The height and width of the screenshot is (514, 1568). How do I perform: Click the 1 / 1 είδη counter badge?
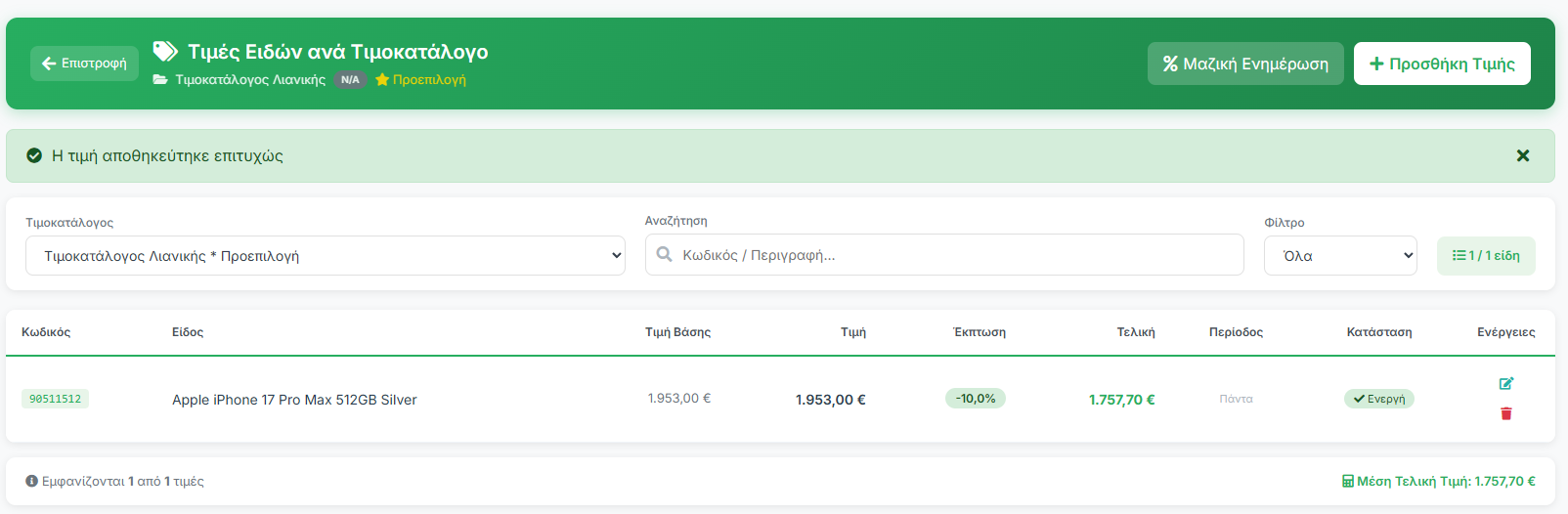pyautogui.click(x=1485, y=256)
